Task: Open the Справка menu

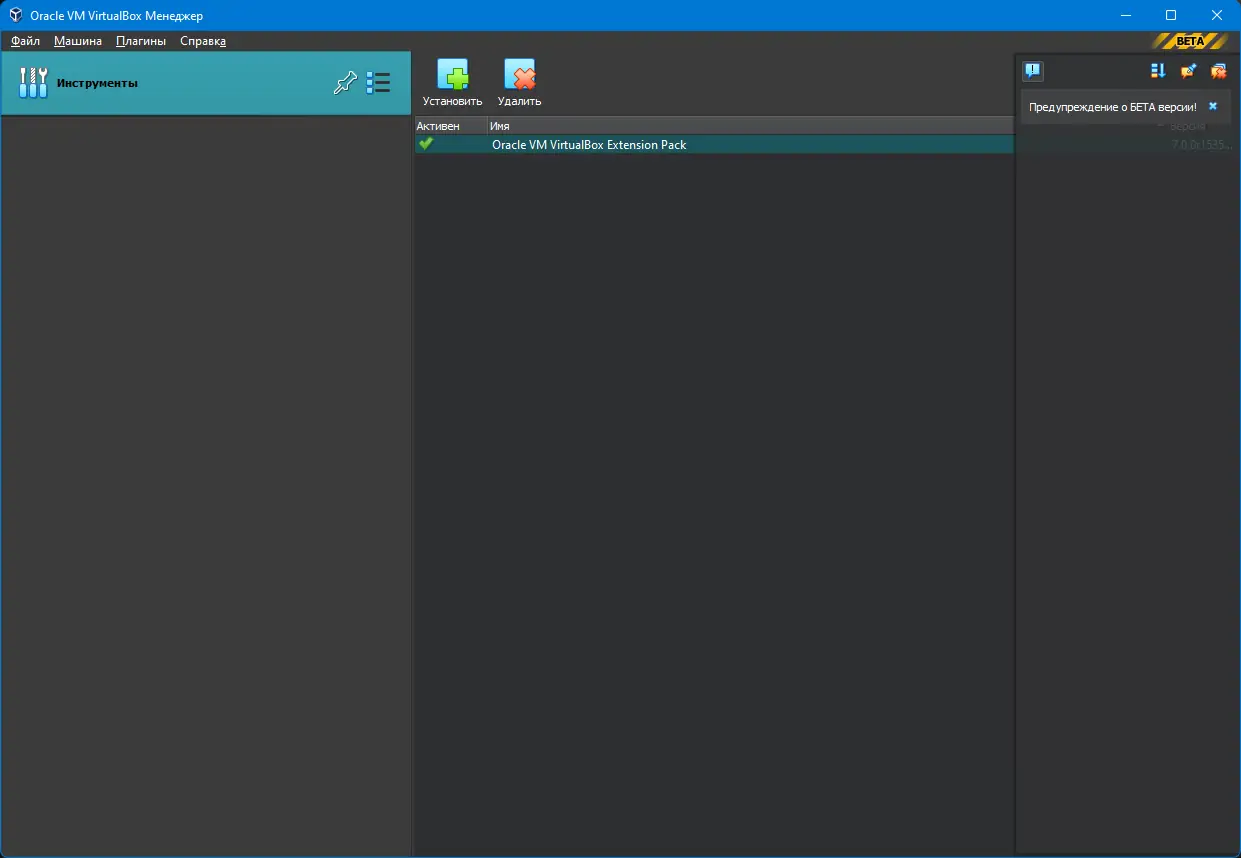Action: pyautogui.click(x=203, y=41)
